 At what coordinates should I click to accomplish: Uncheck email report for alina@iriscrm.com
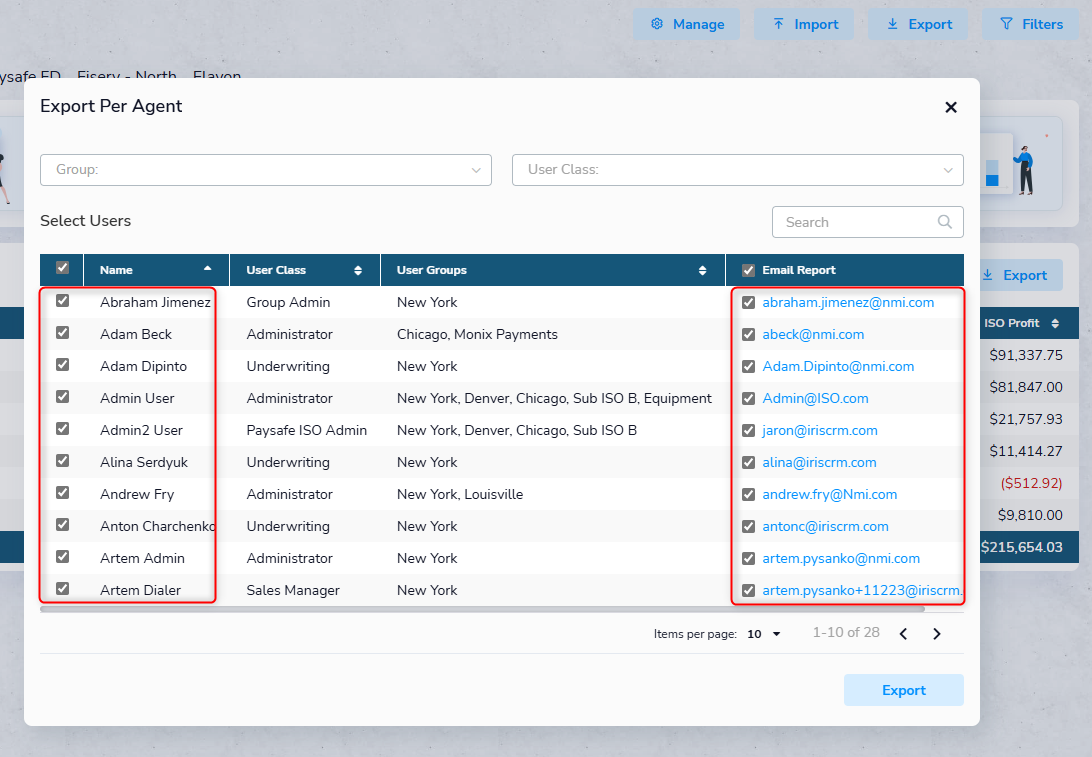click(748, 462)
